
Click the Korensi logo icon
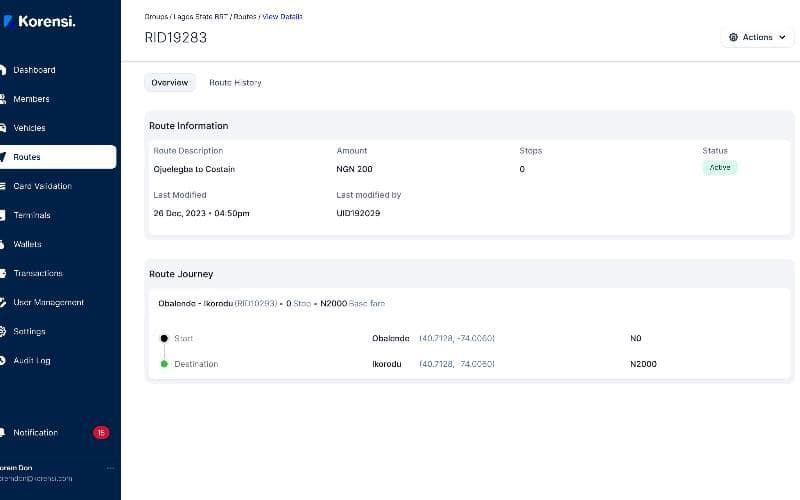click(x=8, y=21)
